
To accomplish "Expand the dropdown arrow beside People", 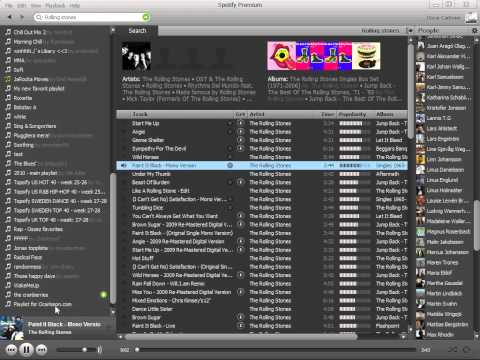I will pyautogui.click(x=410, y=31).
